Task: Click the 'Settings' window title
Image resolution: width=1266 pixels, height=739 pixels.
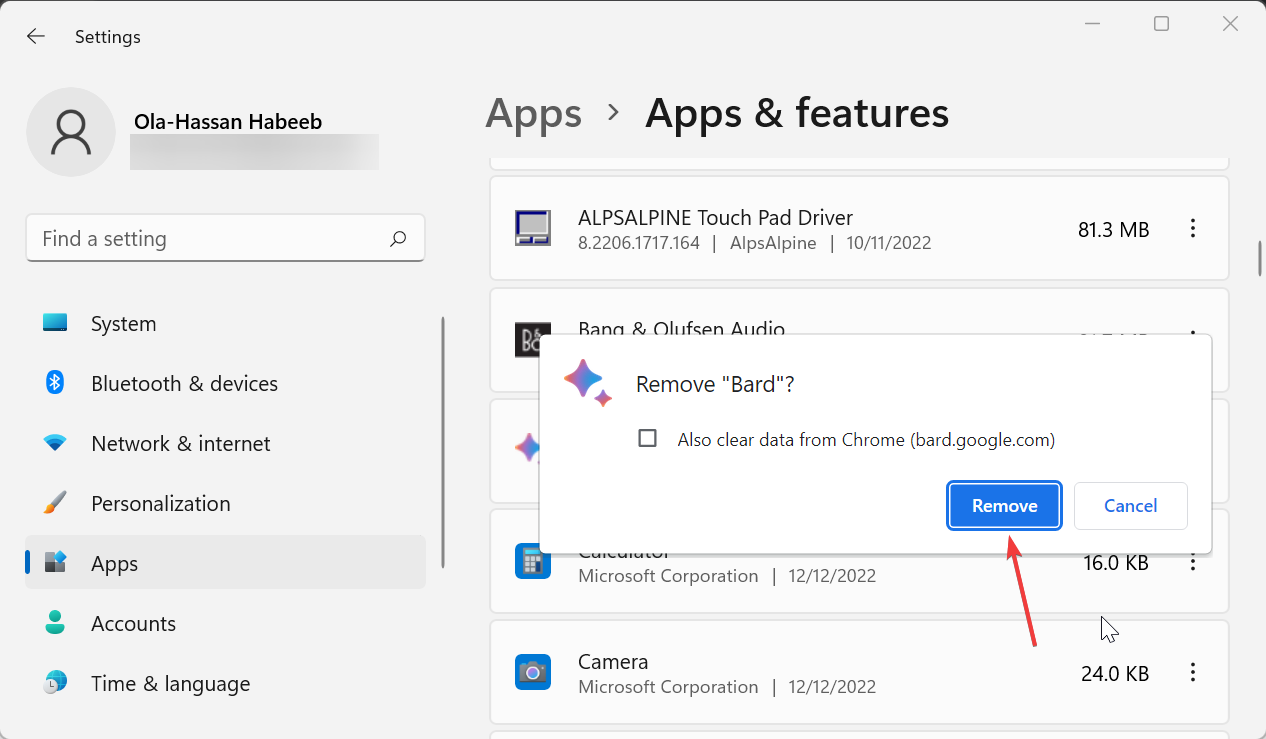Action: (108, 37)
